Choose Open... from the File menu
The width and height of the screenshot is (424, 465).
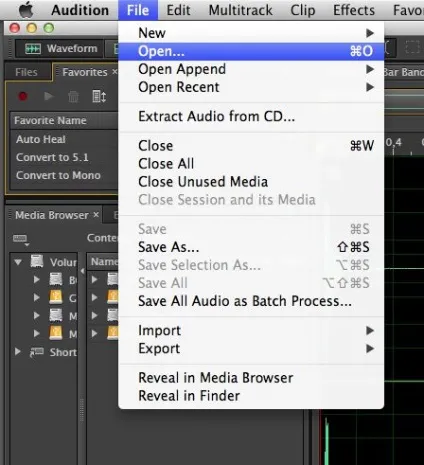click(x=251, y=51)
